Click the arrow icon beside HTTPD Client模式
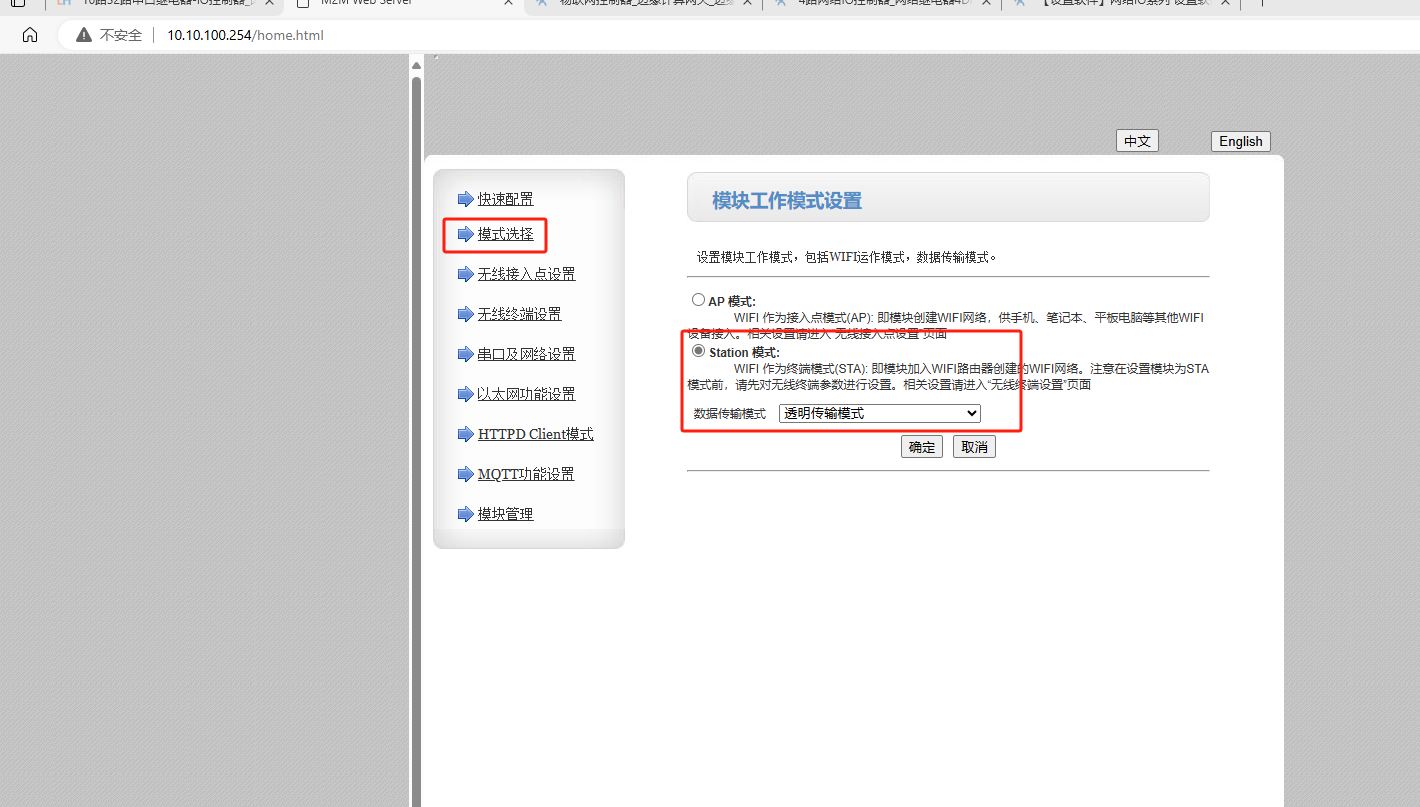The height and width of the screenshot is (807, 1420). coord(465,434)
